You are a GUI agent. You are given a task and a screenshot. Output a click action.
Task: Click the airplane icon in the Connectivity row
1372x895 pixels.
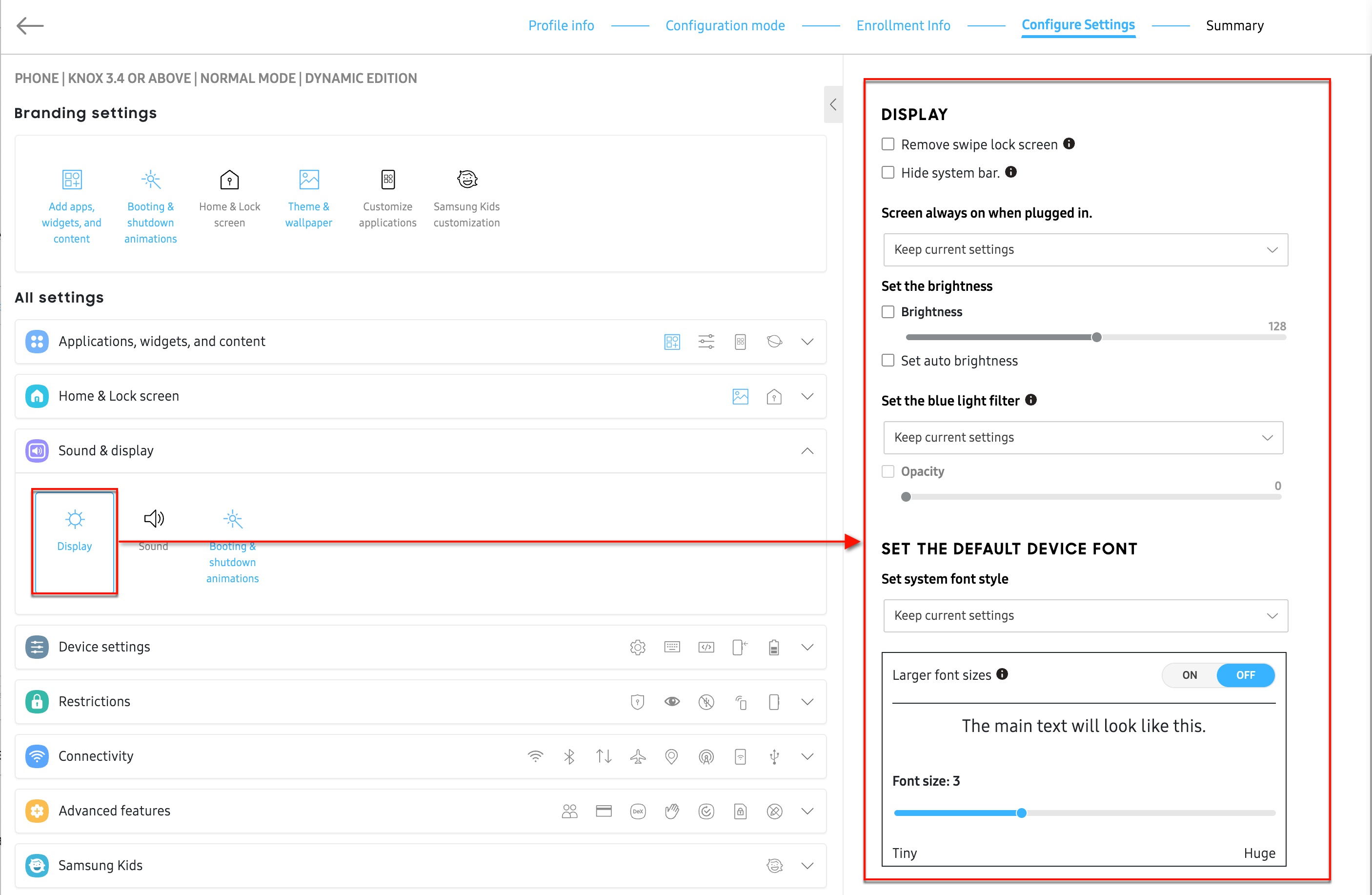point(638,756)
